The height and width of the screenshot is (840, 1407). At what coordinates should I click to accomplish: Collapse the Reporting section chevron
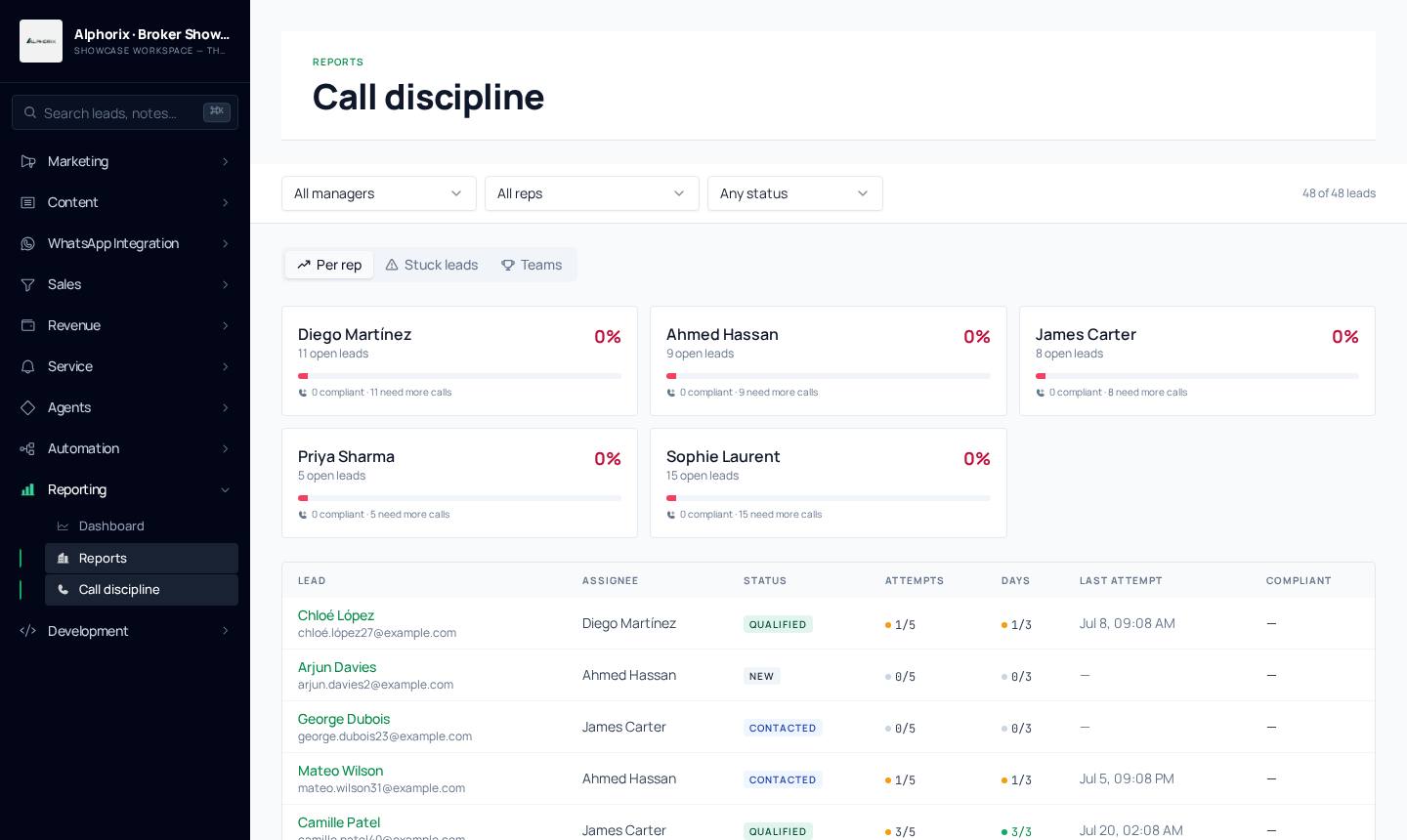click(226, 489)
